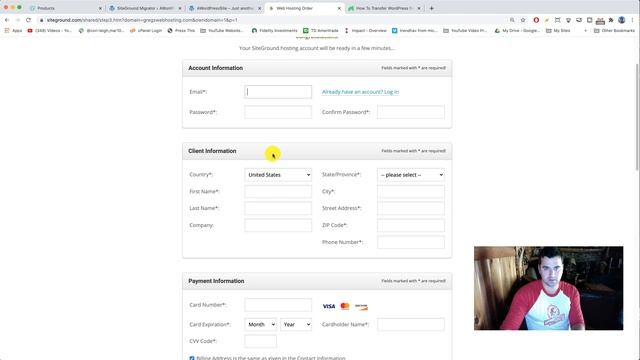Click the Confirm Password field
This screenshot has height=360, width=640.
click(411, 112)
